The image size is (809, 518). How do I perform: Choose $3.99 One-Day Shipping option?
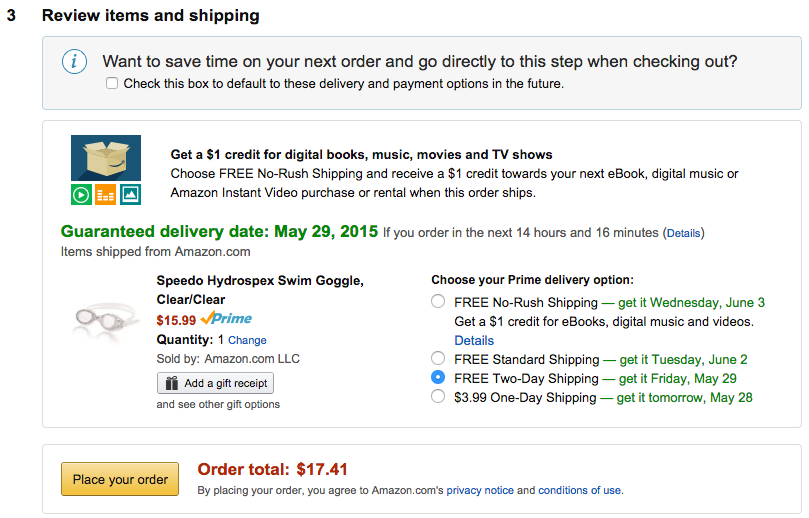tap(438, 397)
